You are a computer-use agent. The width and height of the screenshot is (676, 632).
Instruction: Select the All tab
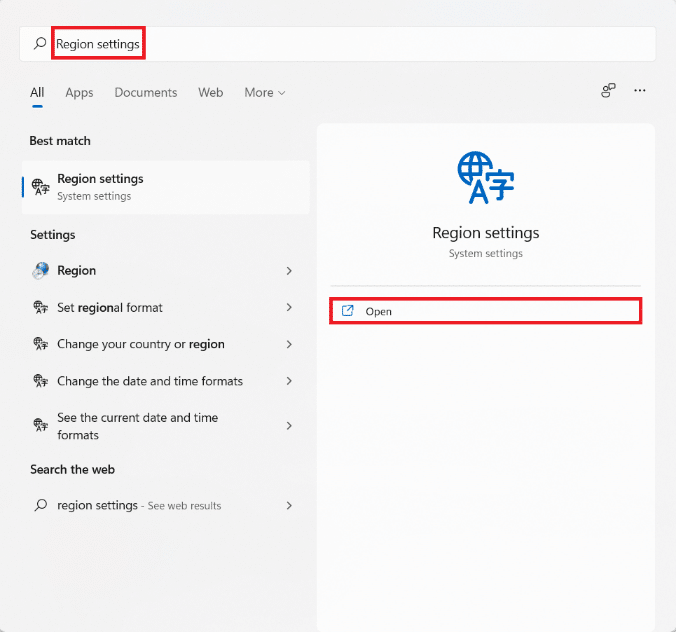tap(37, 92)
